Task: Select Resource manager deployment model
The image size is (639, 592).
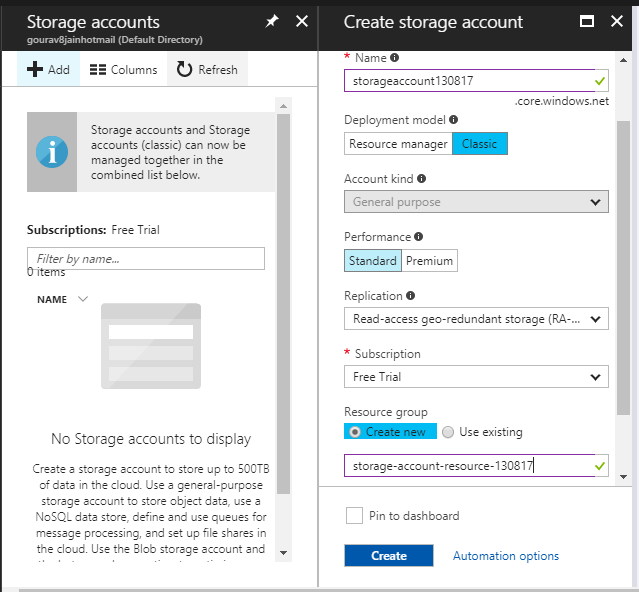Action: [x=398, y=144]
